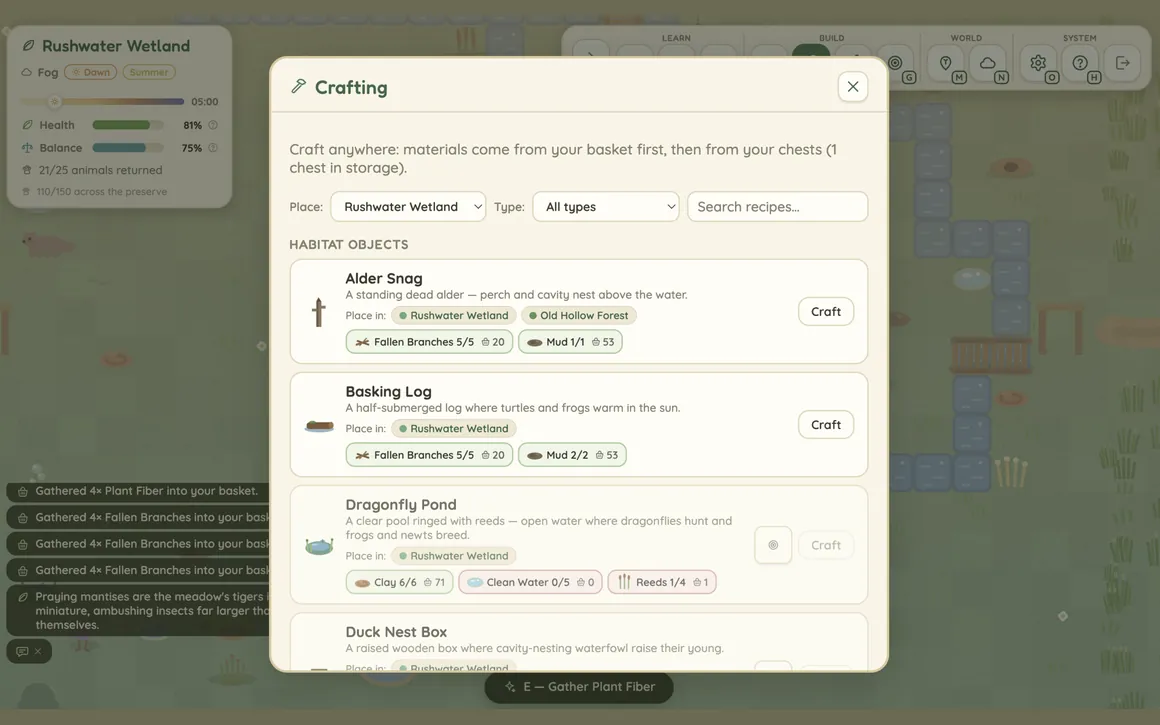
Task: Click the praying mantises fact notification
Action: pyautogui.click(x=138, y=610)
